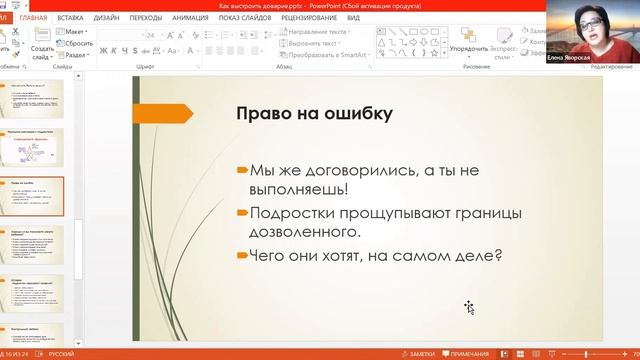Viewport: 640px width, 360px height.
Task: Switch to slide sorter view icon
Action: point(520,354)
